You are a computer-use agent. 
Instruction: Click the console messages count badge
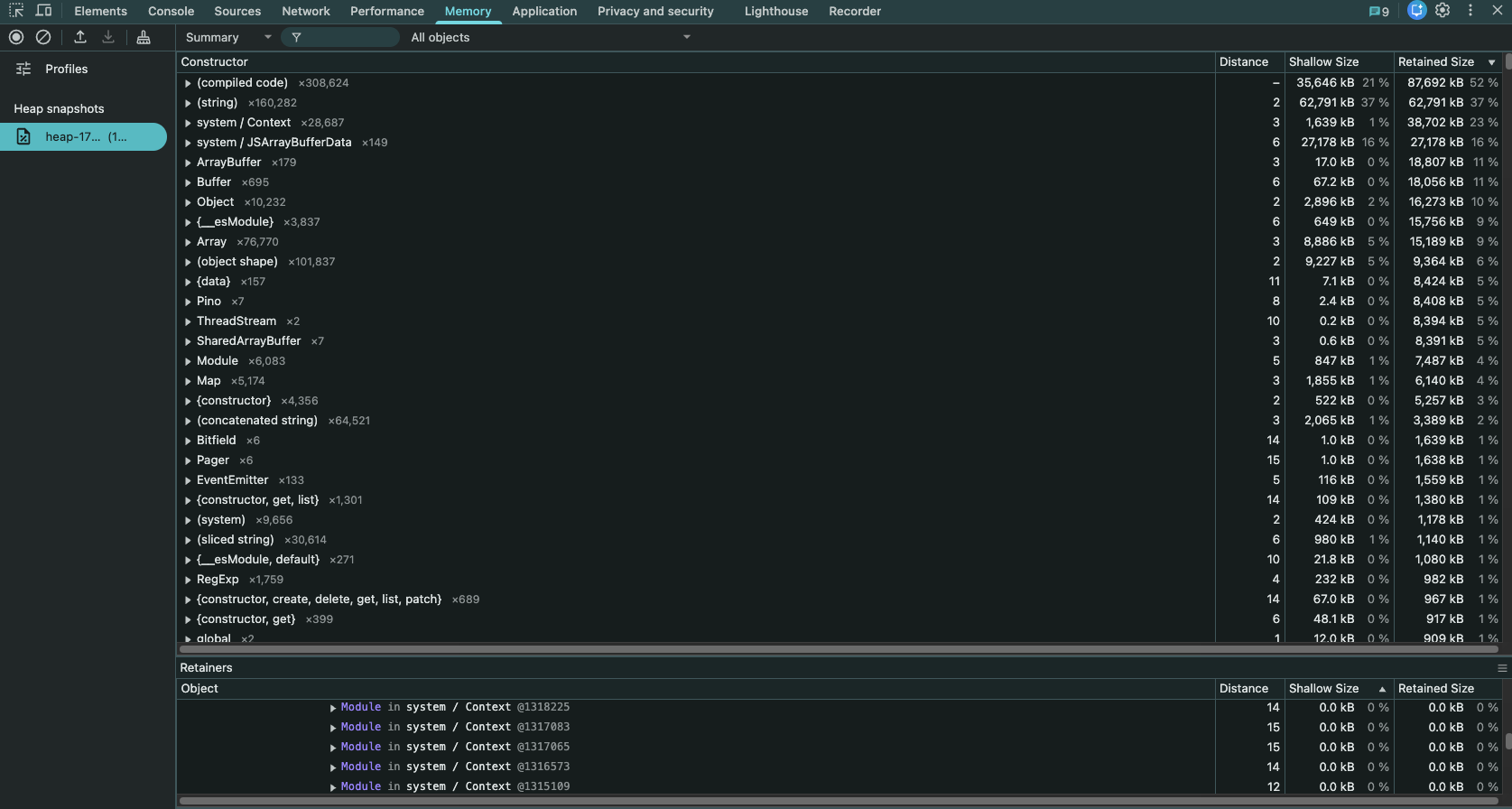click(x=1379, y=11)
